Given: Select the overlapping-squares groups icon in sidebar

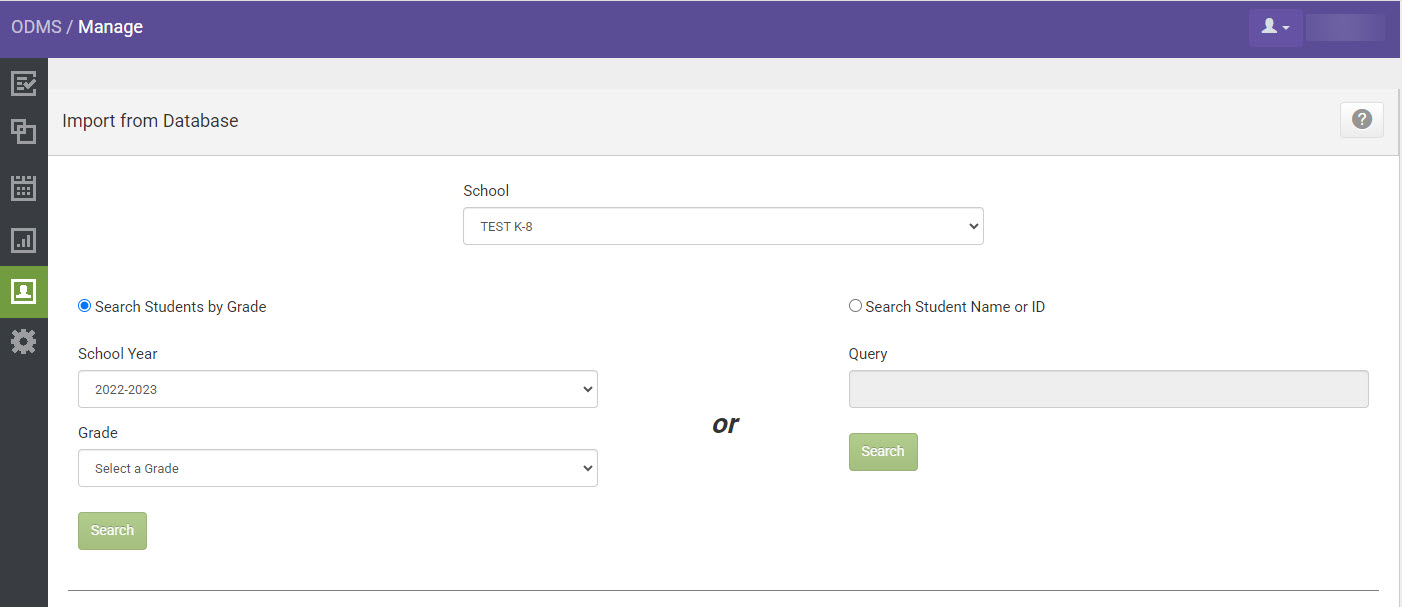Looking at the screenshot, I should 24,131.
